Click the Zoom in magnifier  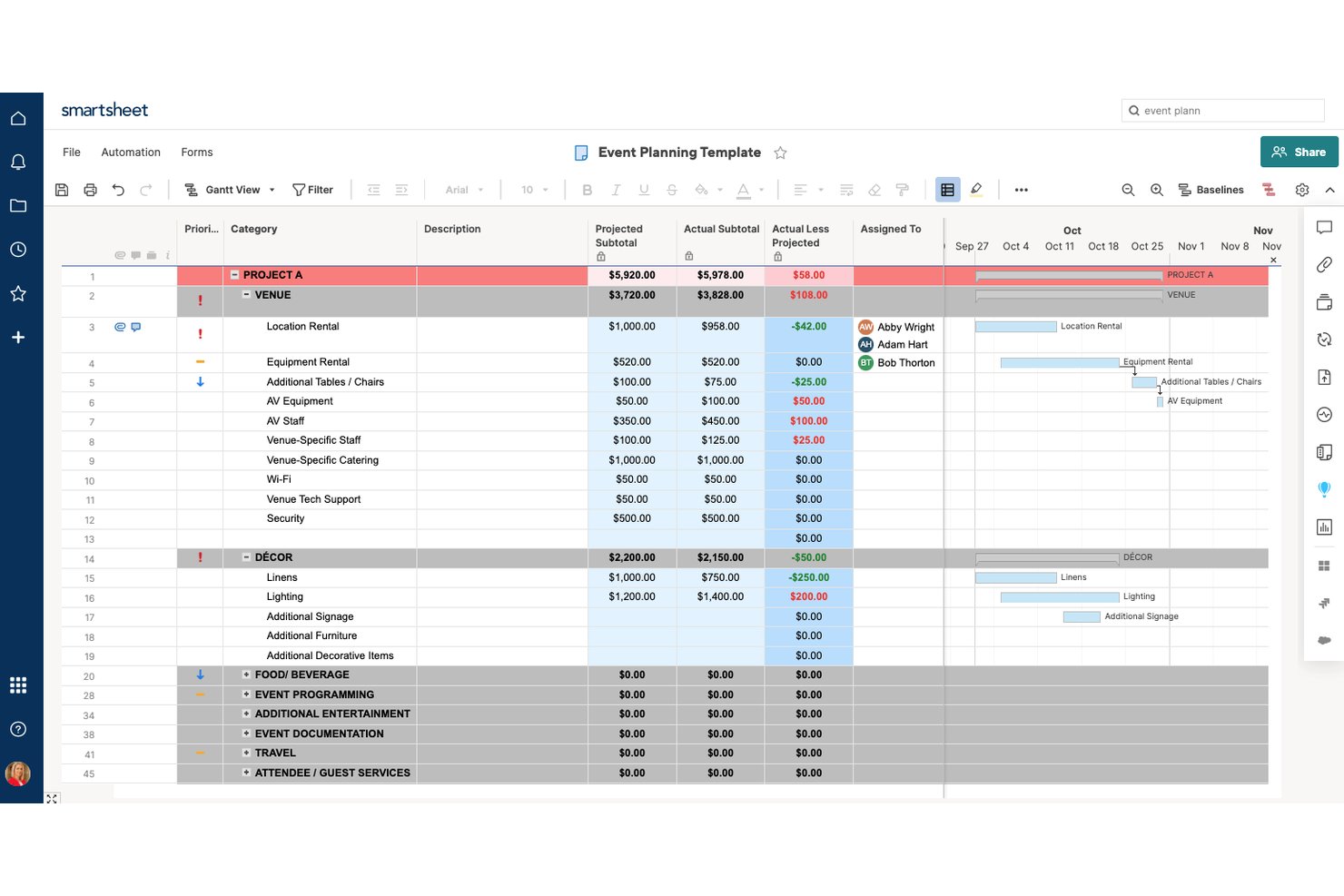coord(1157,190)
